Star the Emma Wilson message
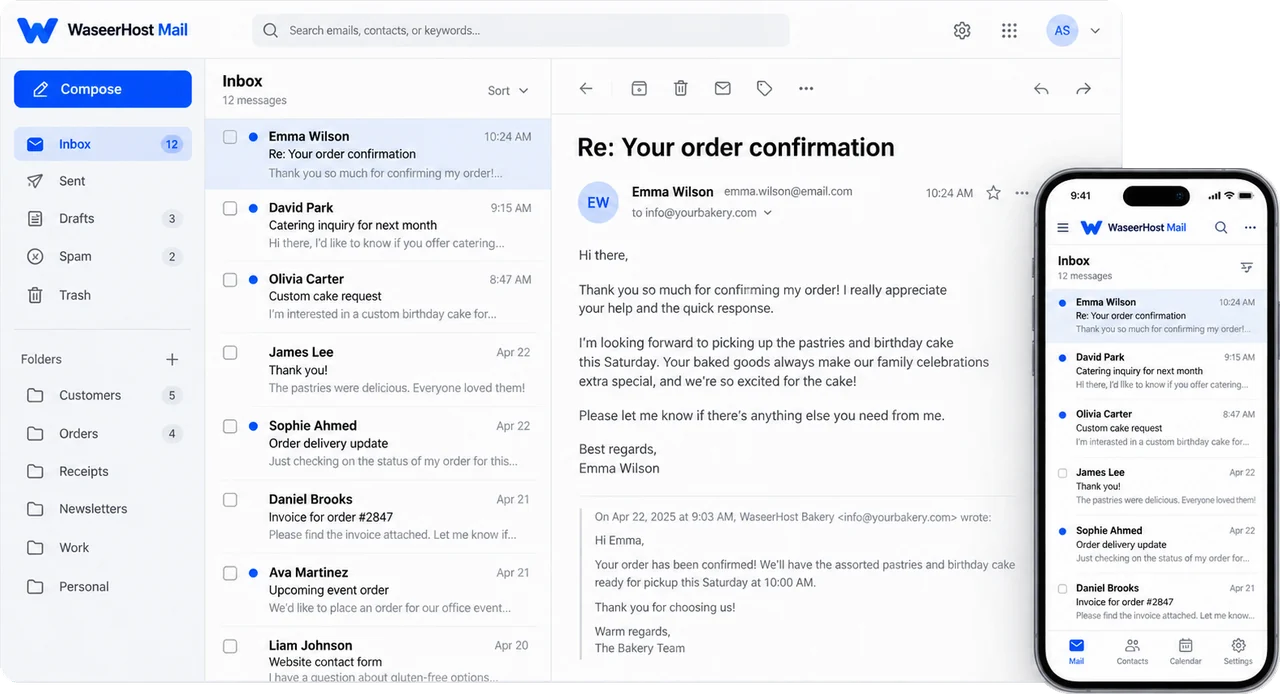This screenshot has height=694, width=1280. point(993,193)
